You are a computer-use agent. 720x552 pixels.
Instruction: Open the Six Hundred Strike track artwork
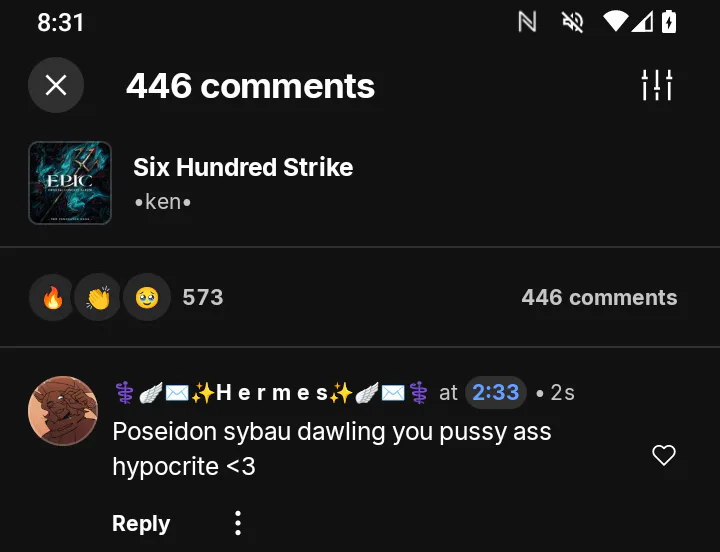[x=70, y=183]
